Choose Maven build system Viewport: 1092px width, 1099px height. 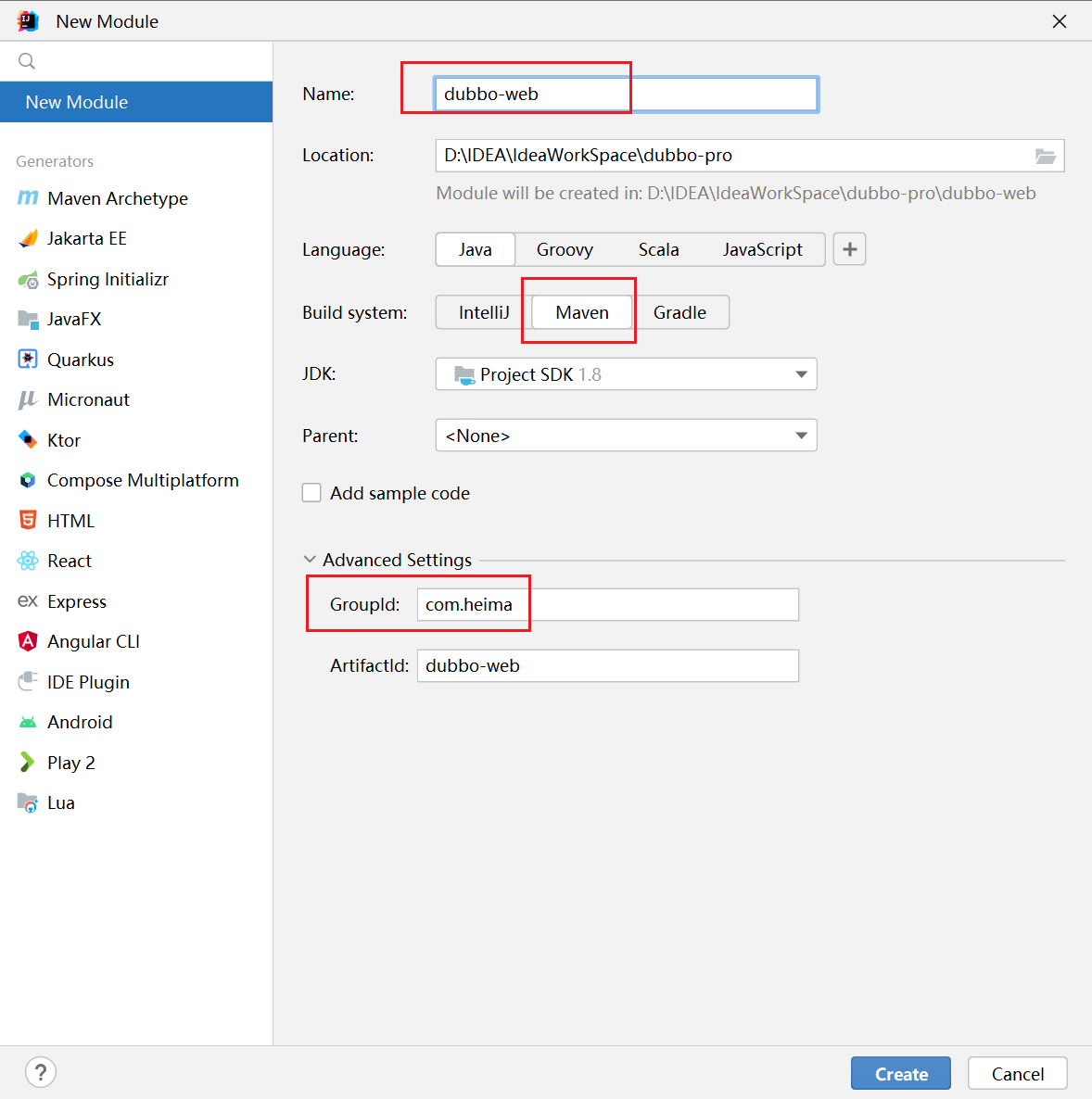click(582, 312)
